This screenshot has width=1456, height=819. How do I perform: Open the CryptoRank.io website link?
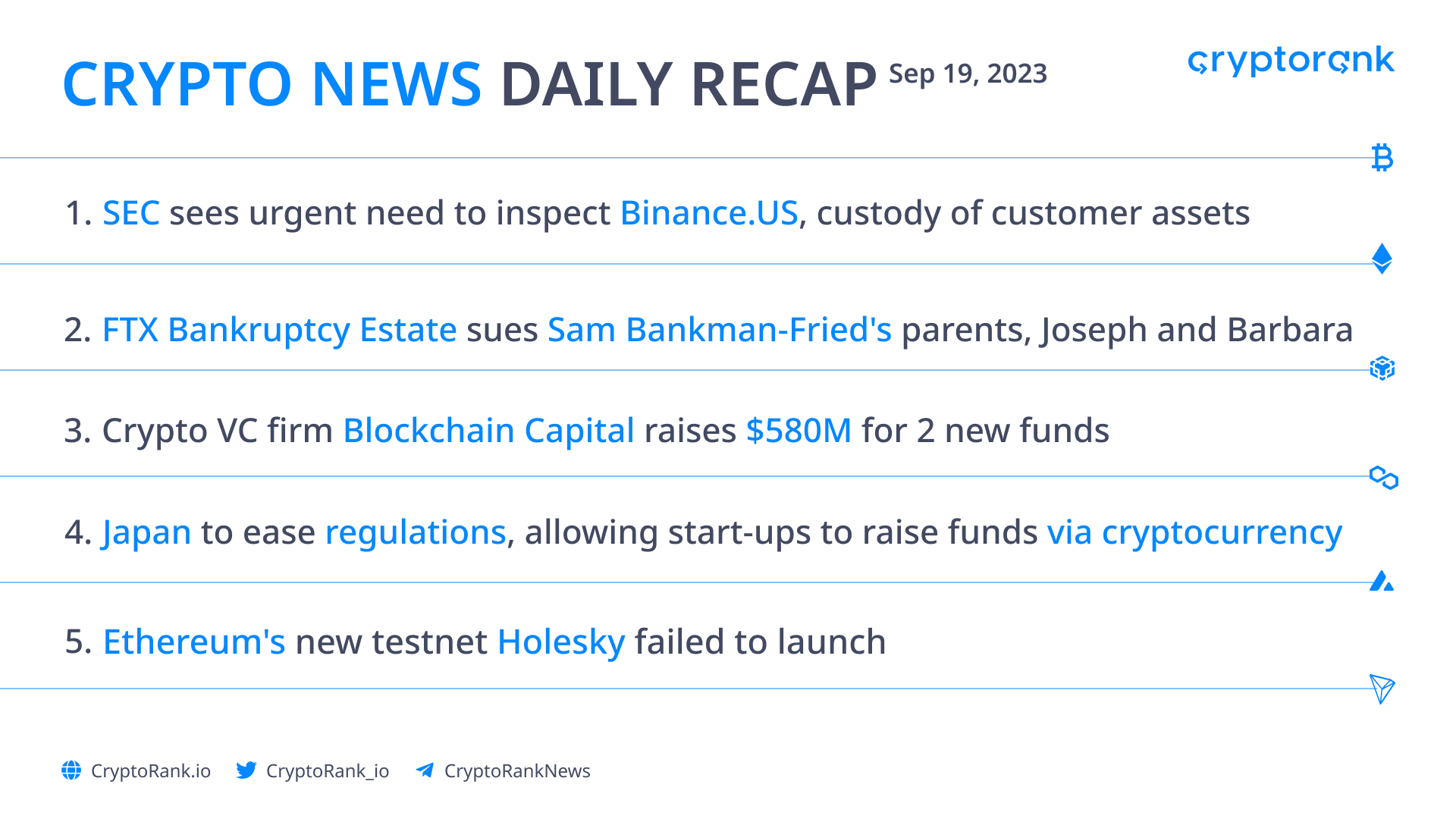tap(151, 771)
